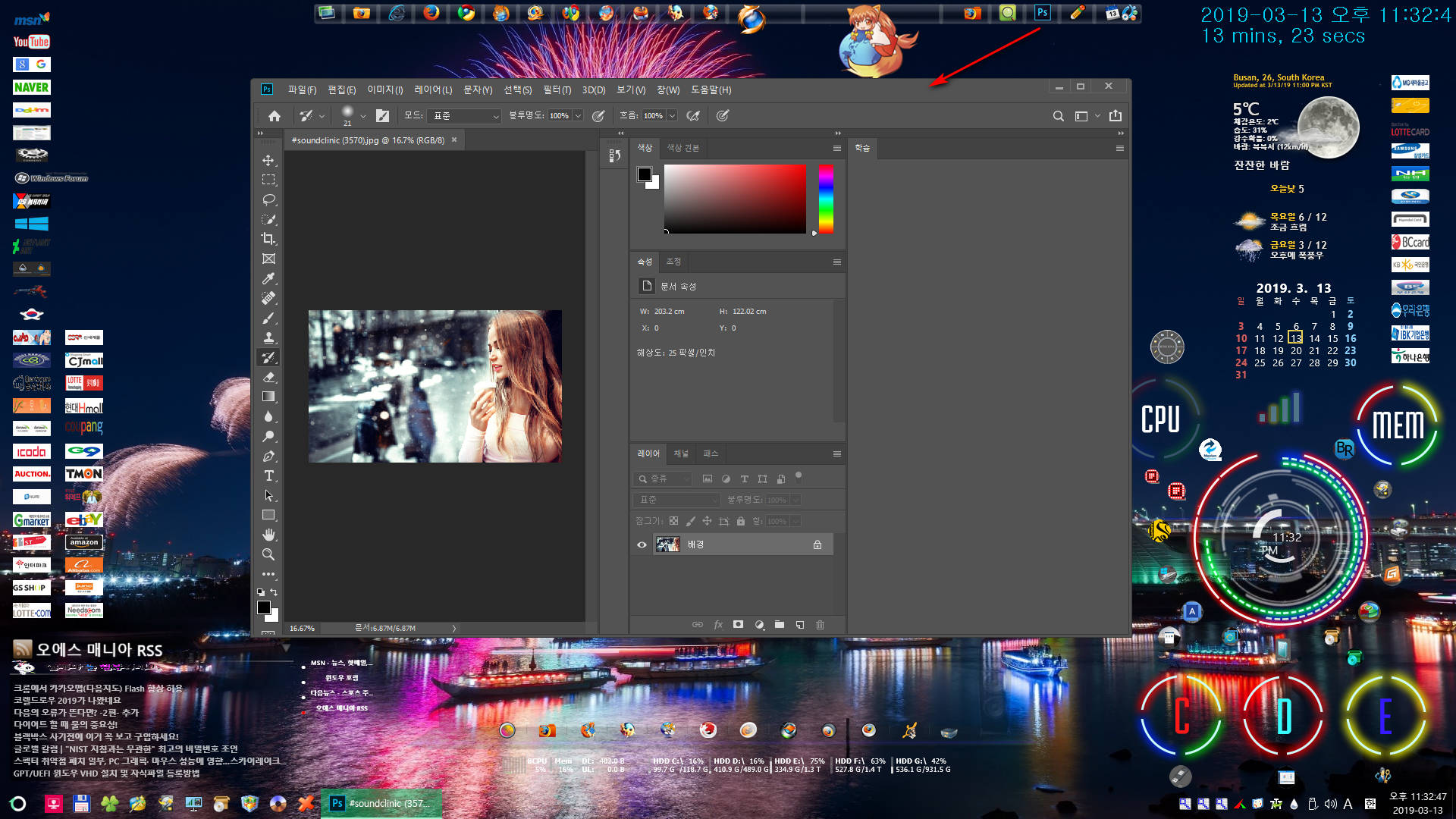Add a layer style fx
1456x819 pixels.
(x=718, y=625)
